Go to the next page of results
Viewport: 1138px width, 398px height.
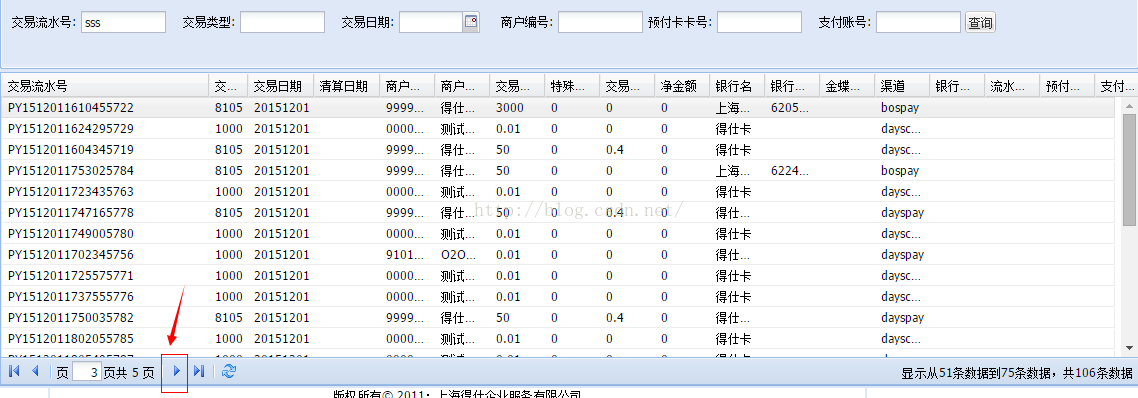tap(176, 372)
